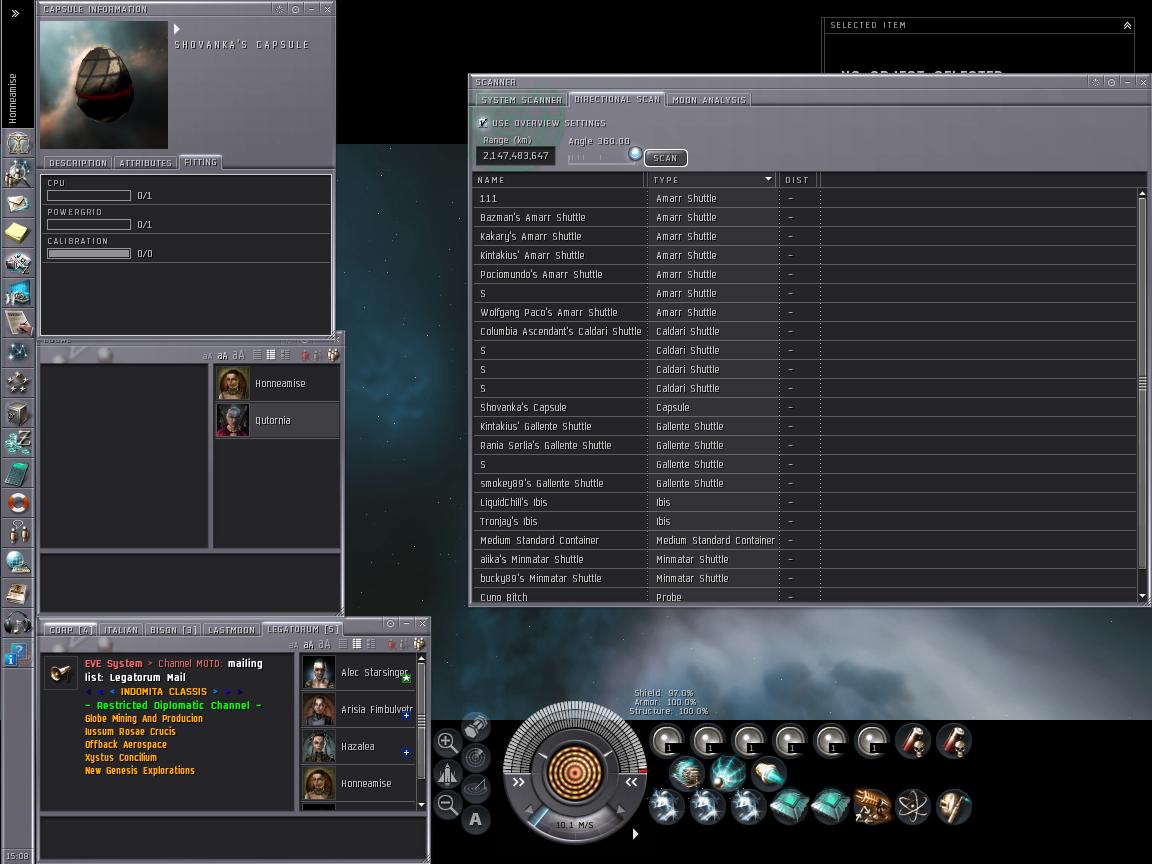Click the leftmost red skull ammo module

tap(912, 741)
